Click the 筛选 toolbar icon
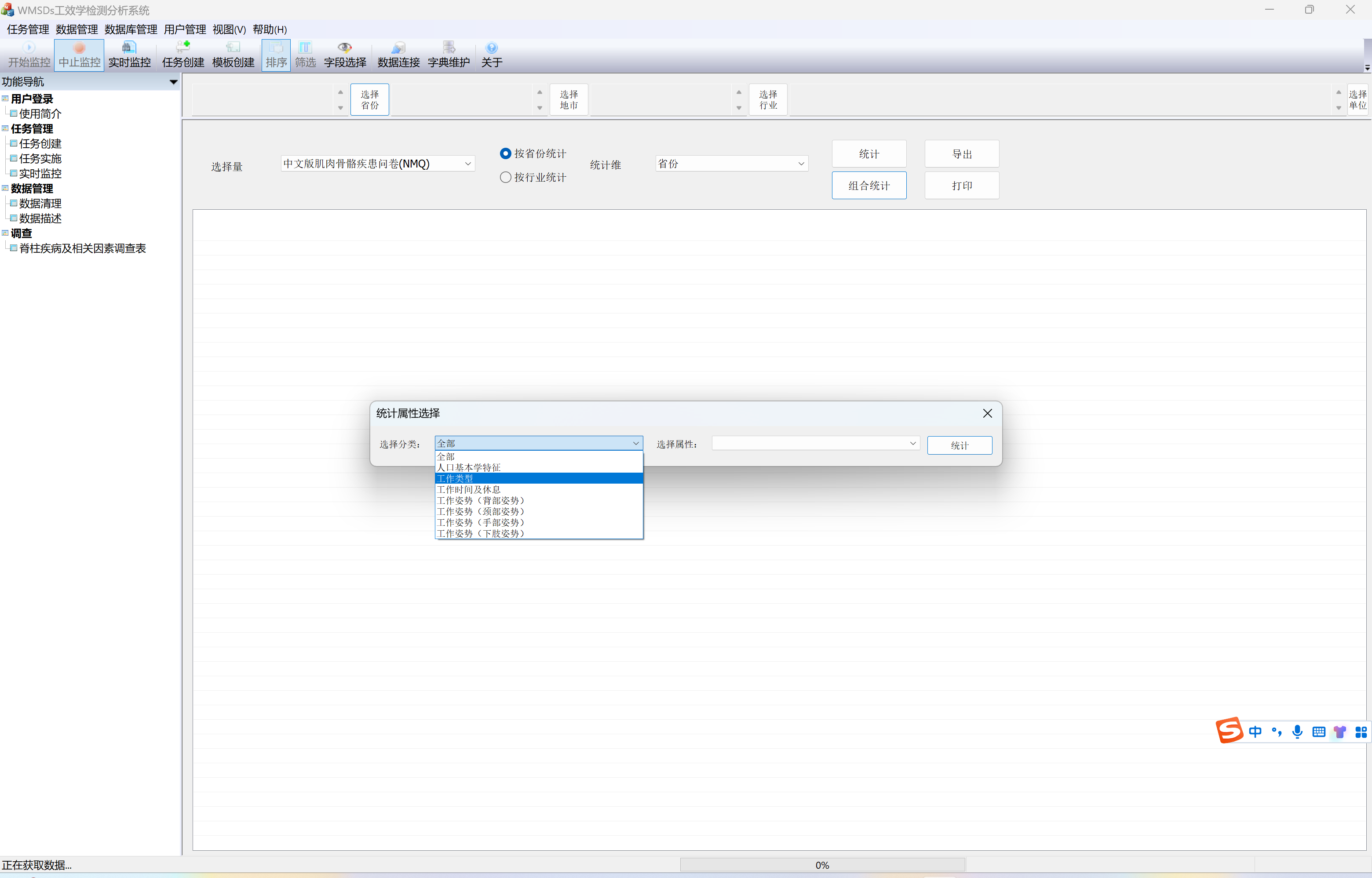This screenshot has width=1372, height=878. click(305, 55)
